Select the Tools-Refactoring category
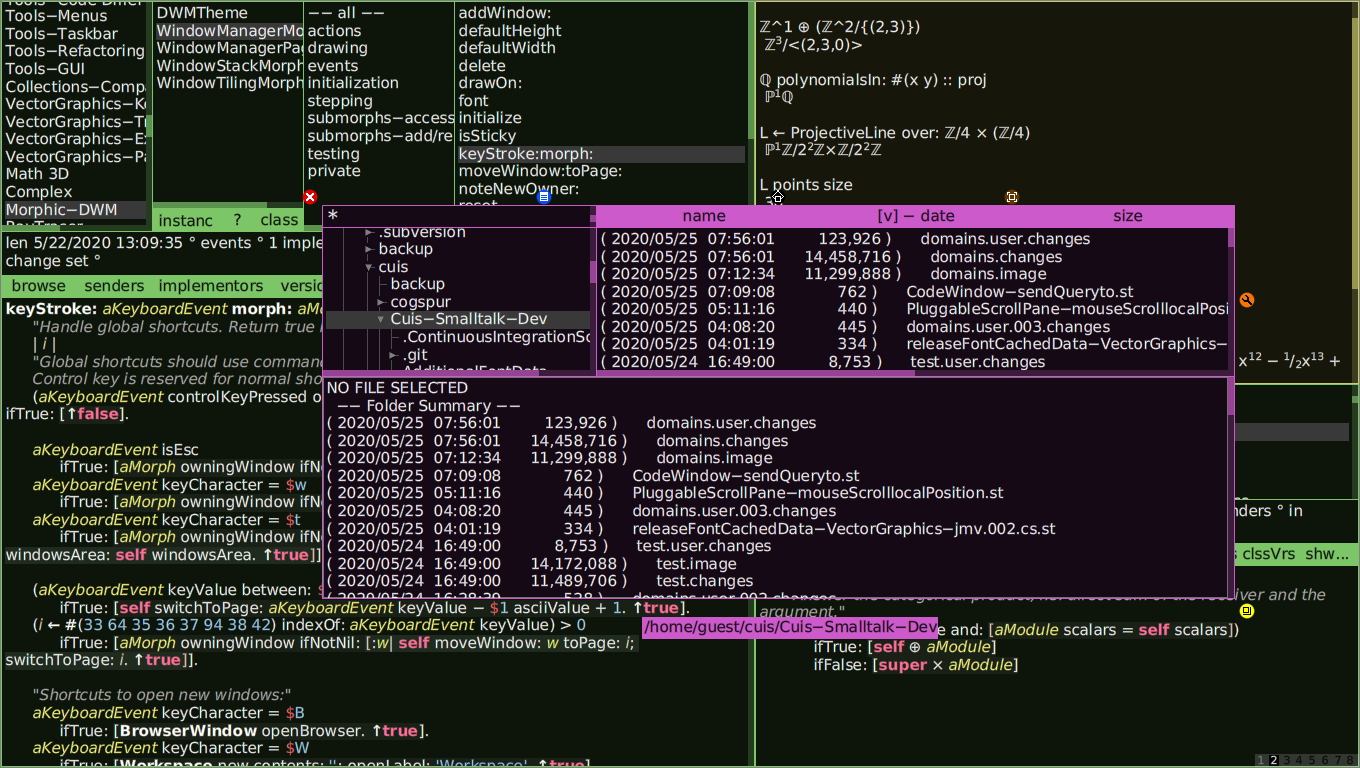 click(76, 51)
